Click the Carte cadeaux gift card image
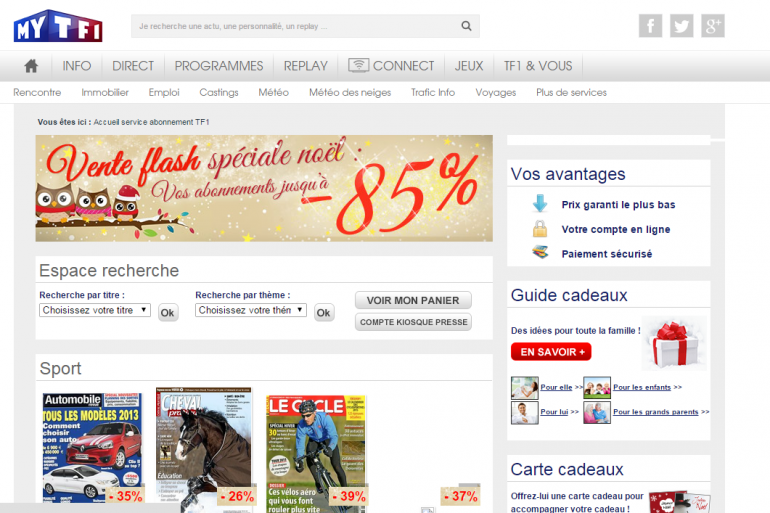 pos(680,502)
